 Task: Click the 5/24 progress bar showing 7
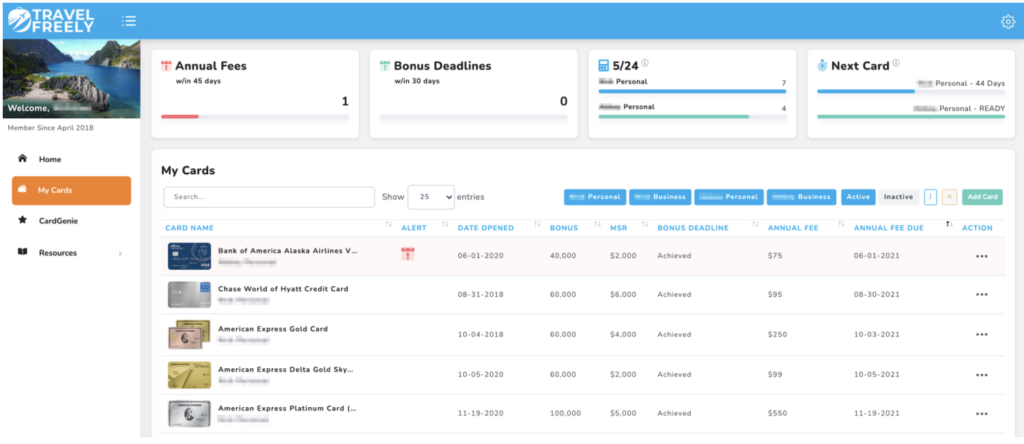pos(692,91)
